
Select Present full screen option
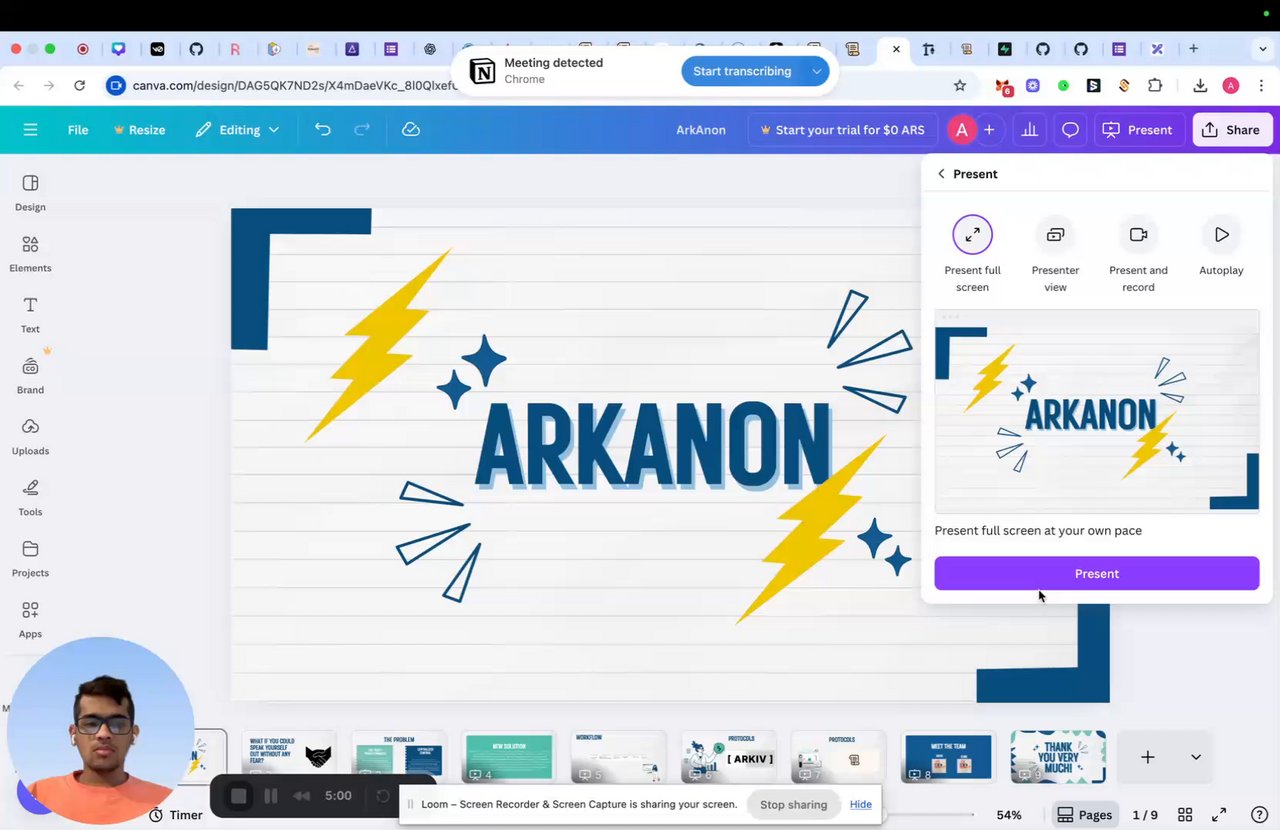(x=972, y=255)
